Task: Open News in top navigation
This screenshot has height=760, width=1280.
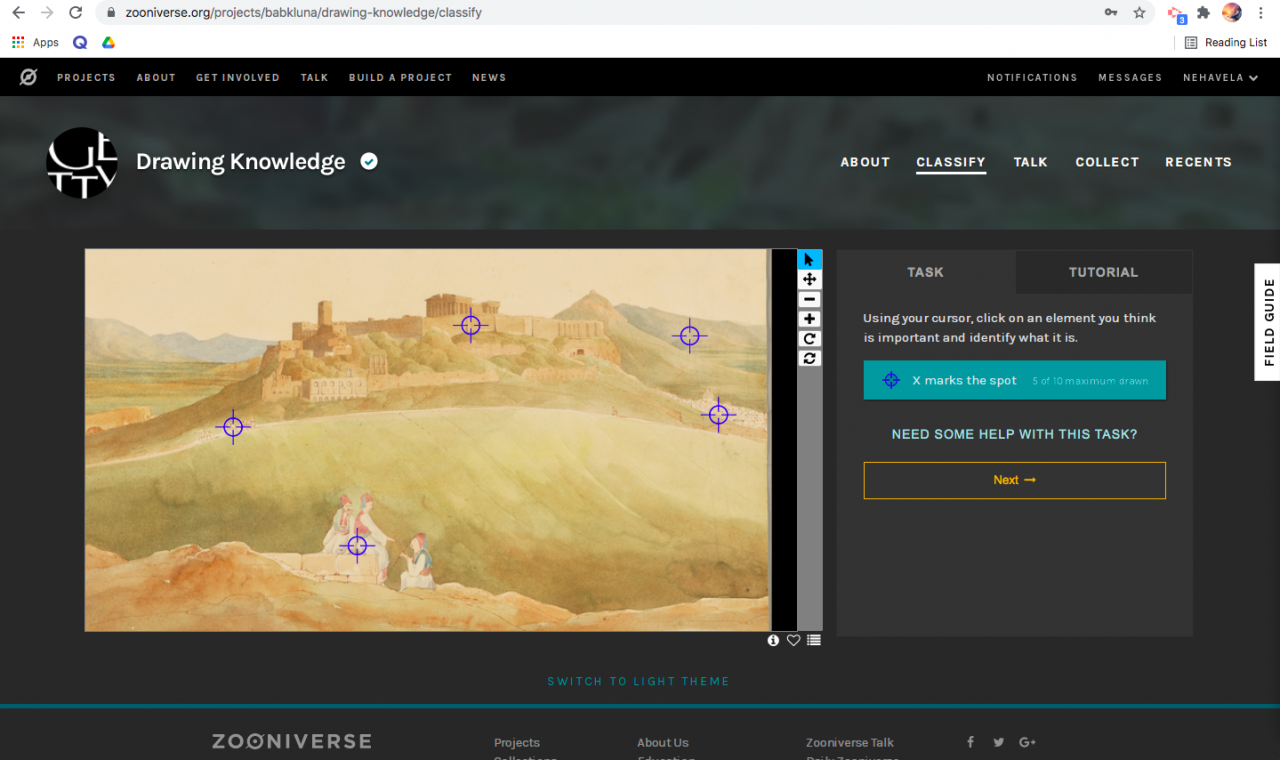Action: 489,77
